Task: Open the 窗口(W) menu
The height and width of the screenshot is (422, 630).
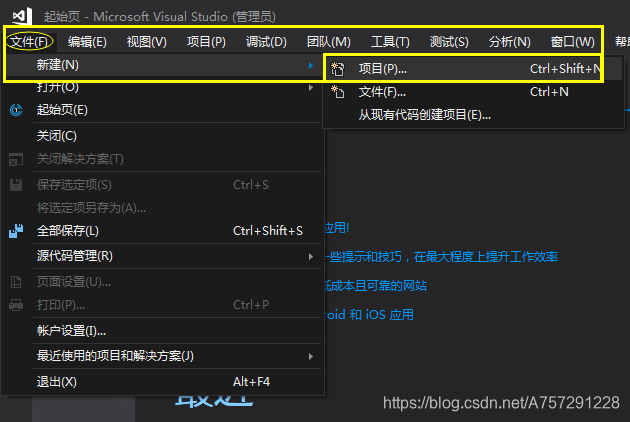Action: (573, 41)
